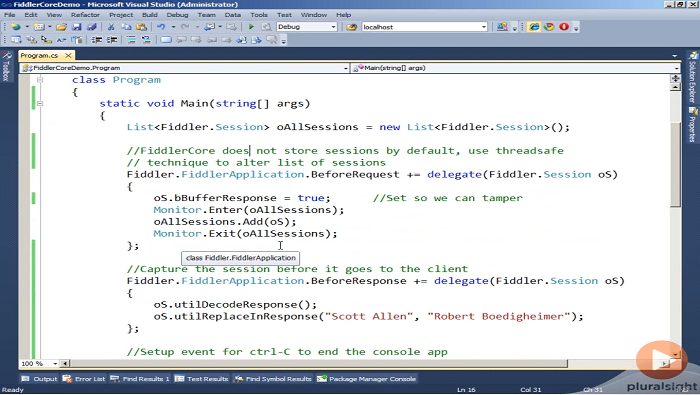This screenshot has height=395, width=700.
Task: Open the New Project icon dropdown arrow
Action: coord(27,27)
